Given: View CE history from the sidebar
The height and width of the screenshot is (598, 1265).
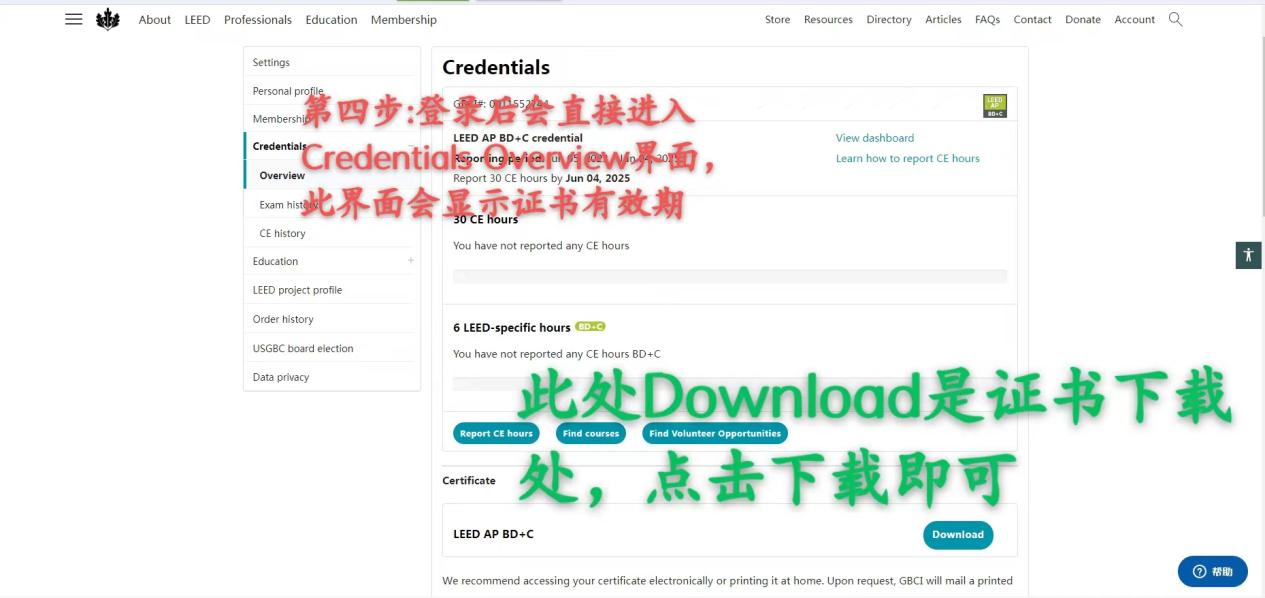Looking at the screenshot, I should (x=282, y=233).
